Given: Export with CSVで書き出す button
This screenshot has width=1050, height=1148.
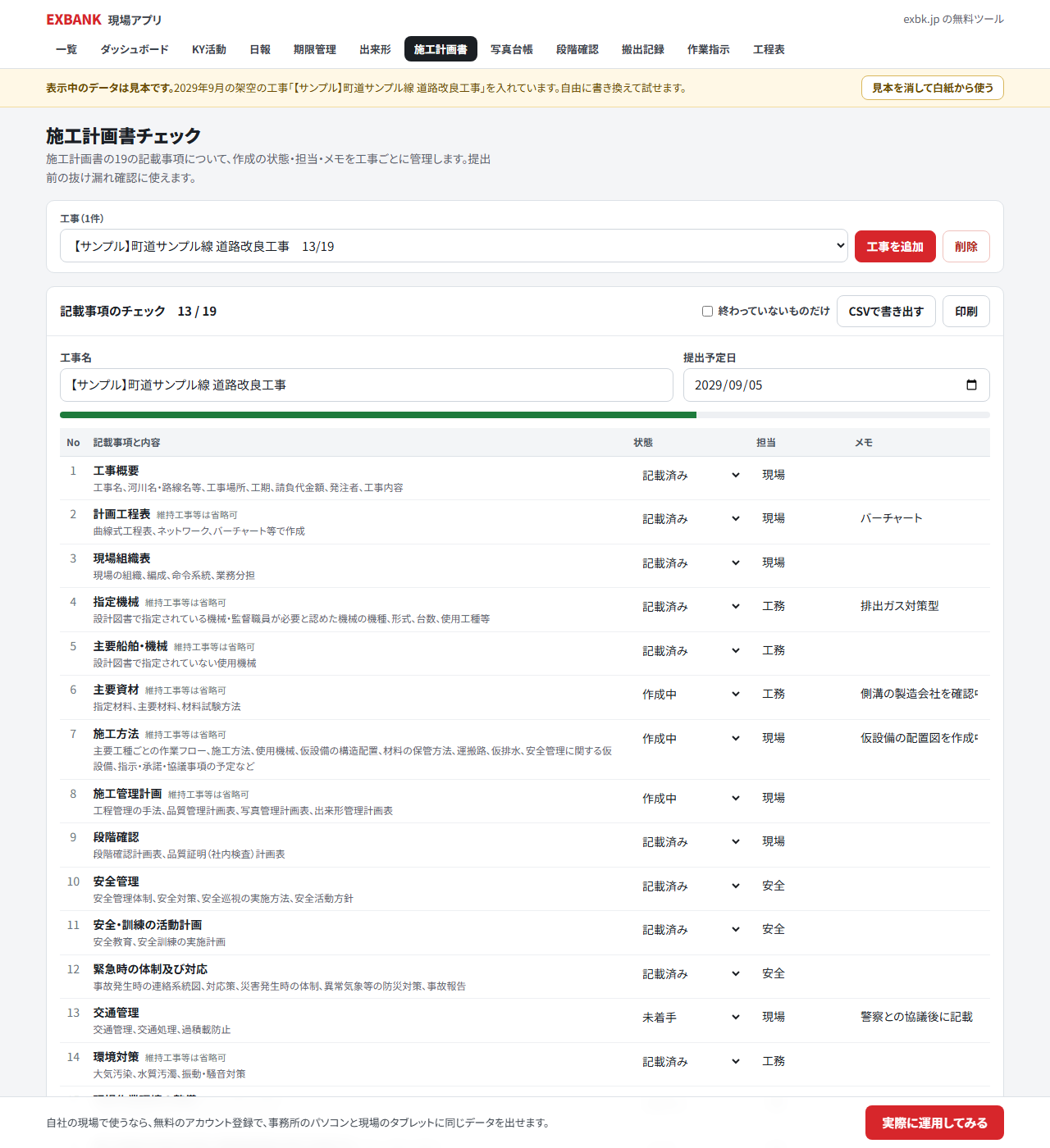Looking at the screenshot, I should pos(886,312).
